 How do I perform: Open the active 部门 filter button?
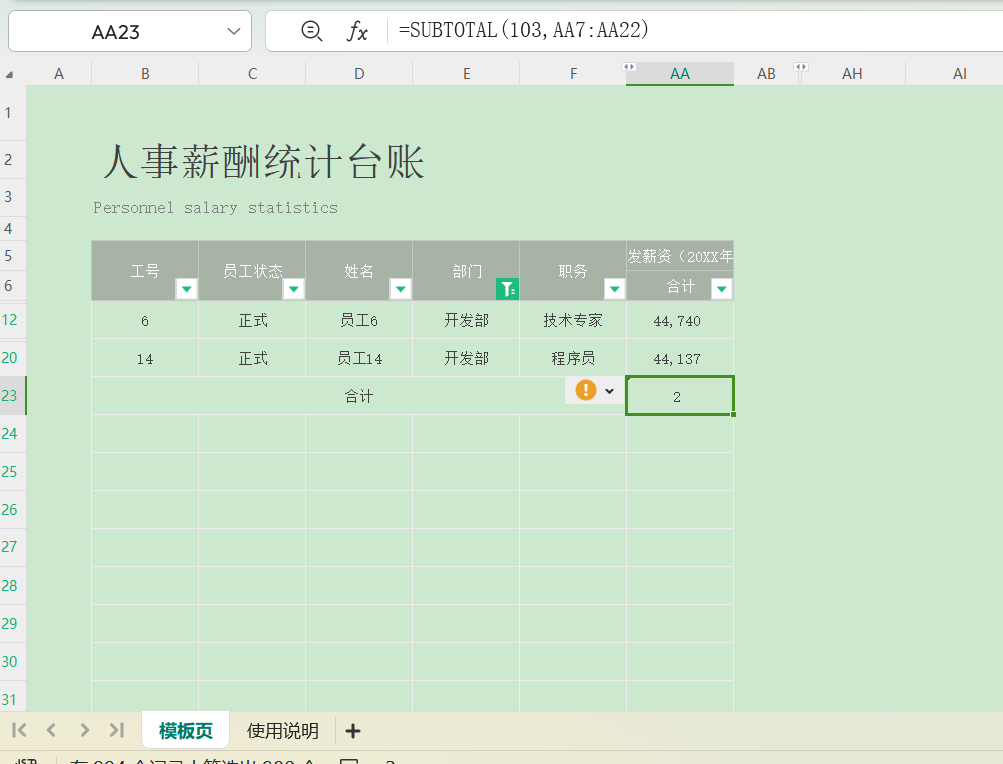[507, 289]
